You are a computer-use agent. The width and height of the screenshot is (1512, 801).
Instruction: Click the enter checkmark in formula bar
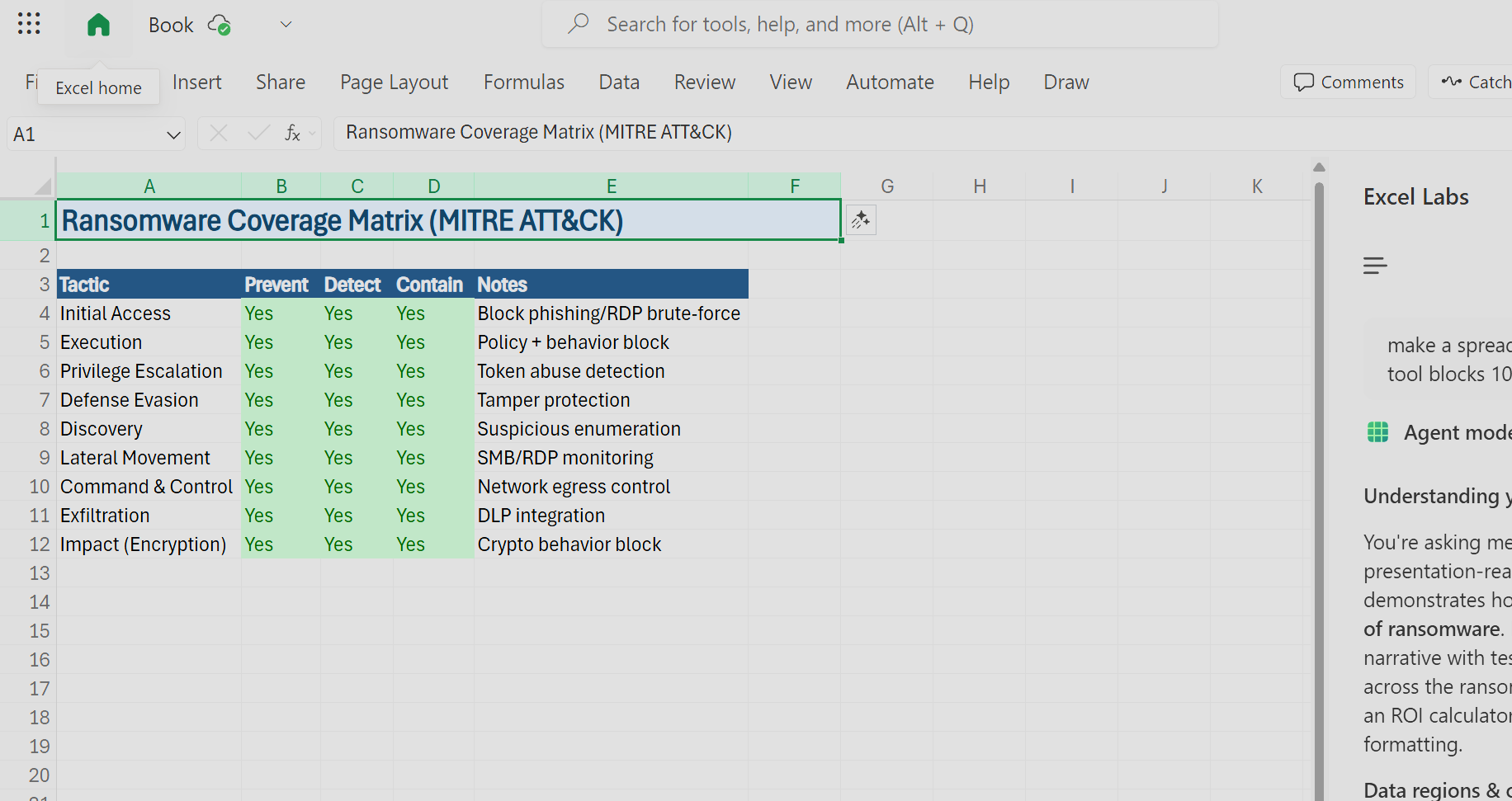(258, 134)
